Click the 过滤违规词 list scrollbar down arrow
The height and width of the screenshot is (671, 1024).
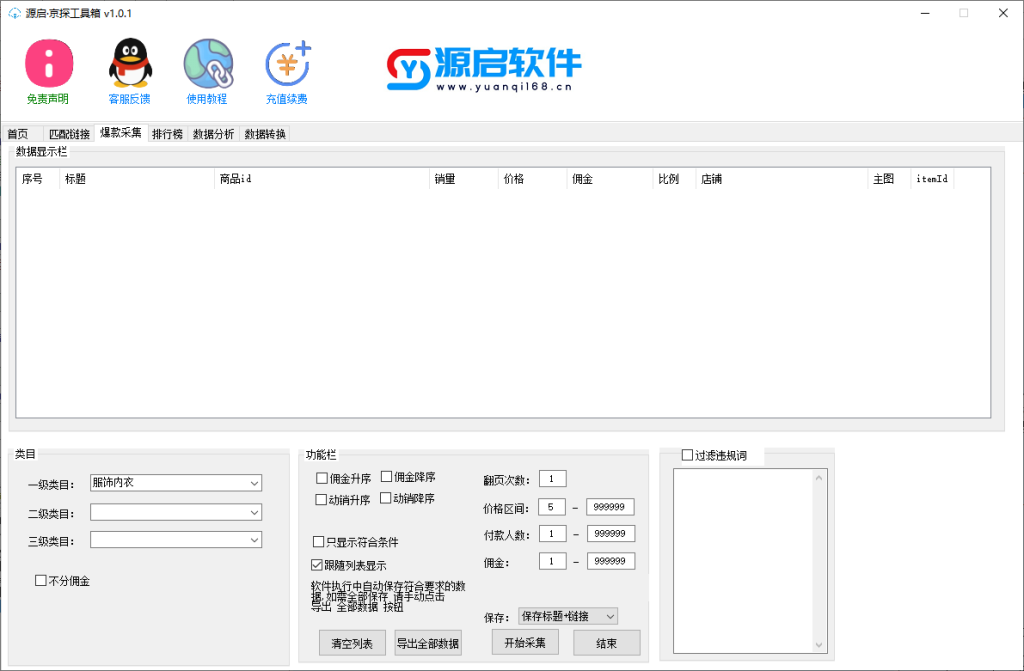(x=820, y=645)
